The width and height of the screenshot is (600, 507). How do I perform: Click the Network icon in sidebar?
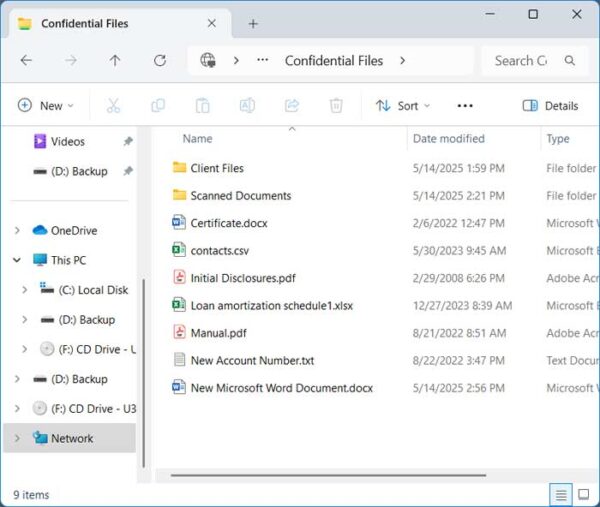[40, 438]
